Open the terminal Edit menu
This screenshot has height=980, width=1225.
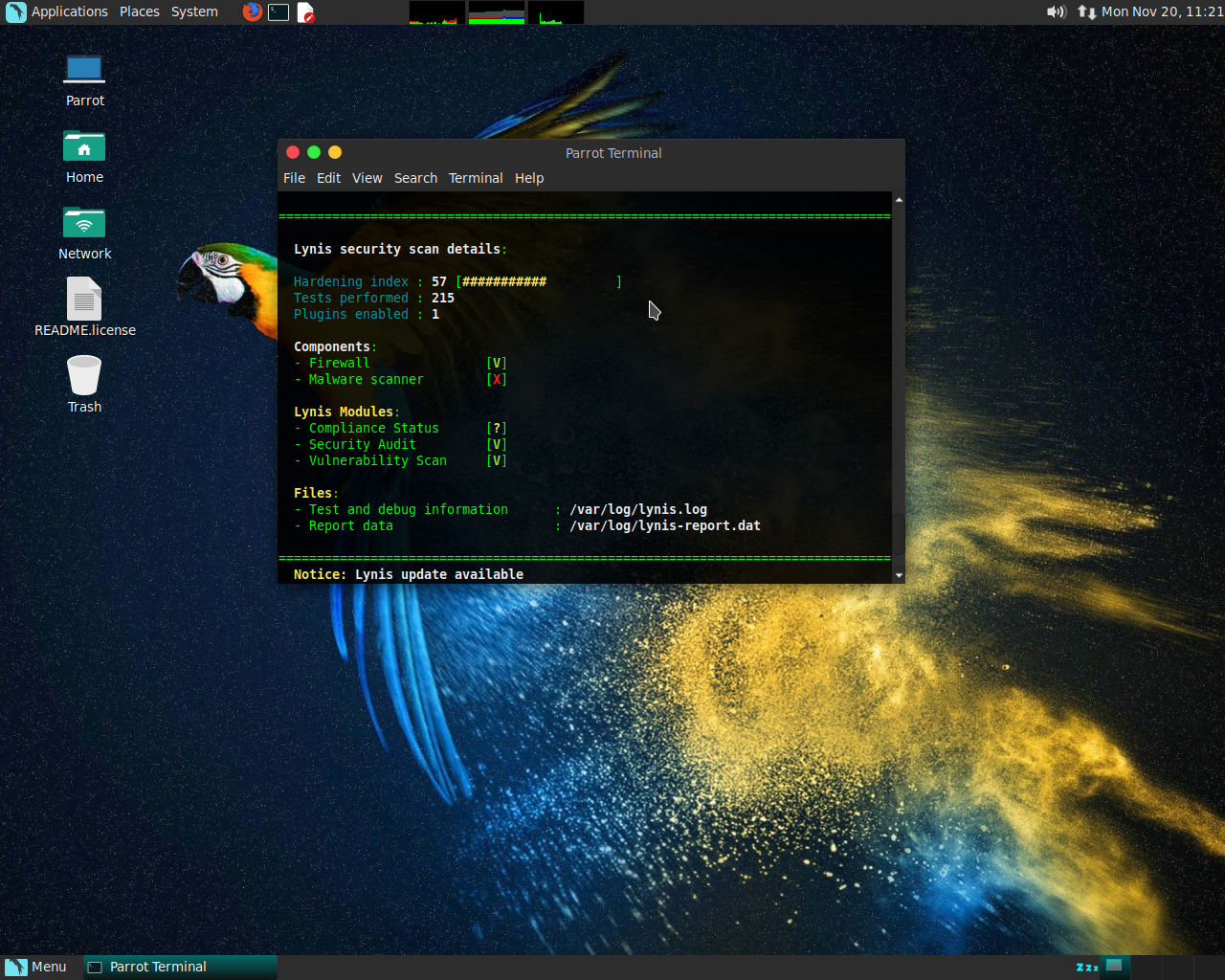pos(328,178)
